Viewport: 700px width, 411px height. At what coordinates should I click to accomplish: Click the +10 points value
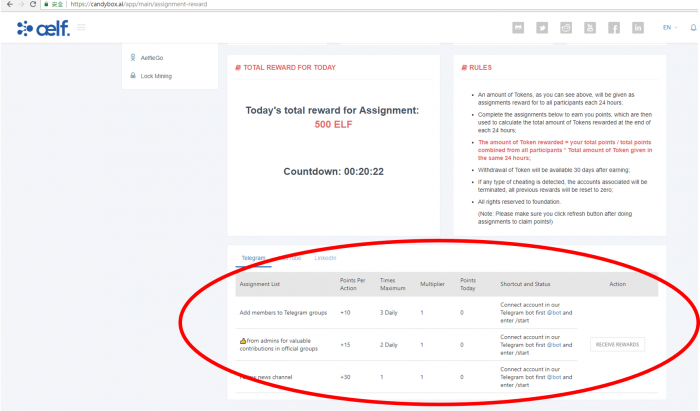[345, 313]
